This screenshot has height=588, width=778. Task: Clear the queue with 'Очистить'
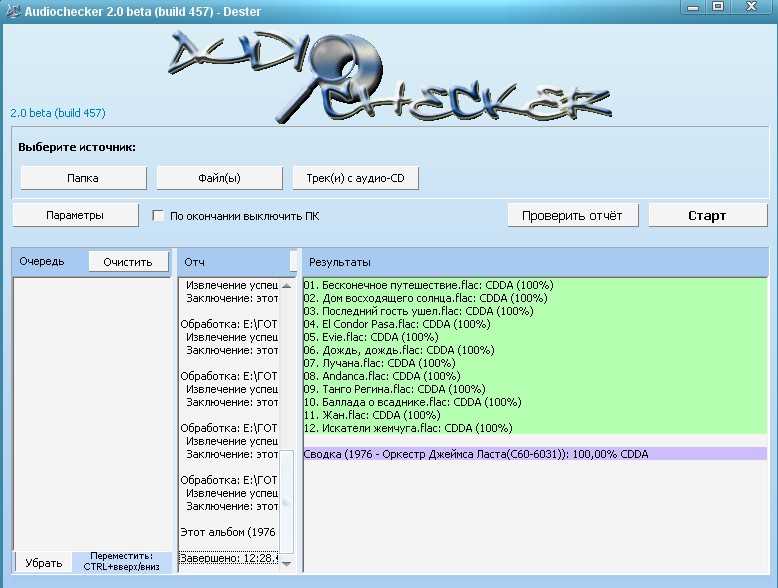tap(128, 261)
